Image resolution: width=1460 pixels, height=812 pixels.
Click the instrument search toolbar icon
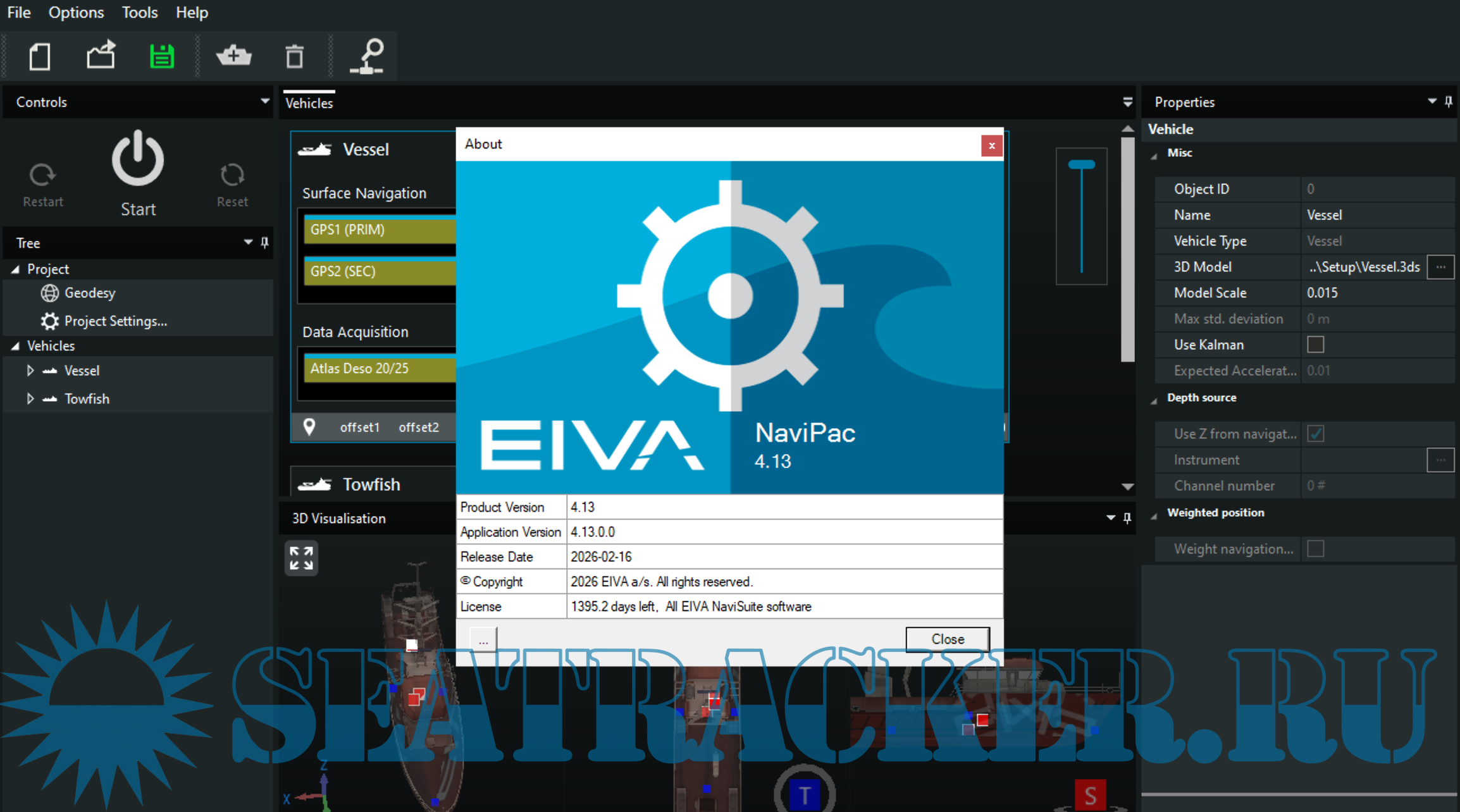click(369, 56)
